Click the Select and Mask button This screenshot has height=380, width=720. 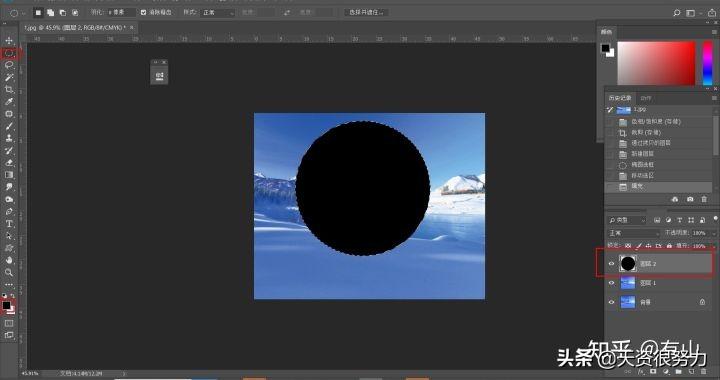tap(366, 12)
